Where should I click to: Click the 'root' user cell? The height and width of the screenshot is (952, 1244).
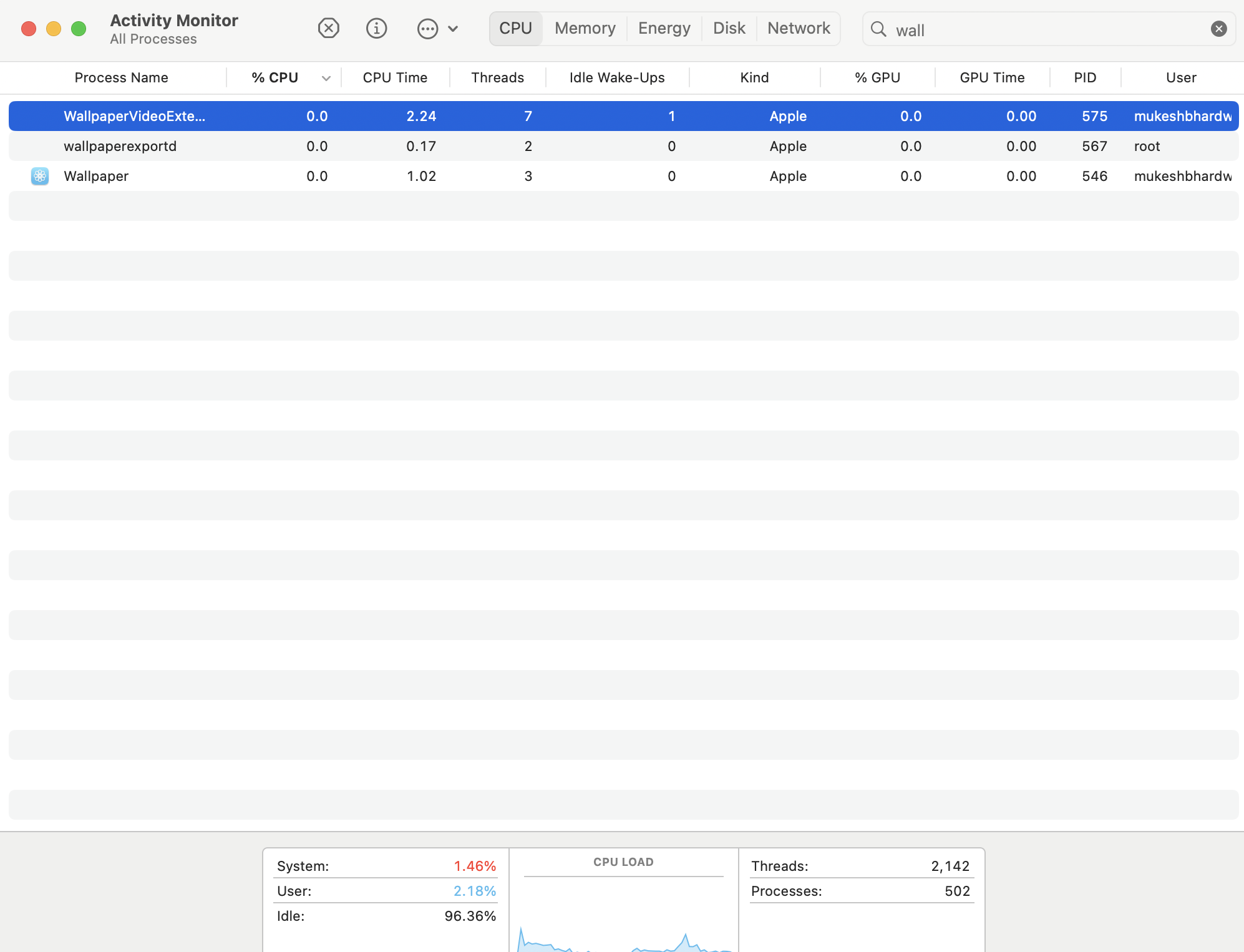coord(1147,146)
